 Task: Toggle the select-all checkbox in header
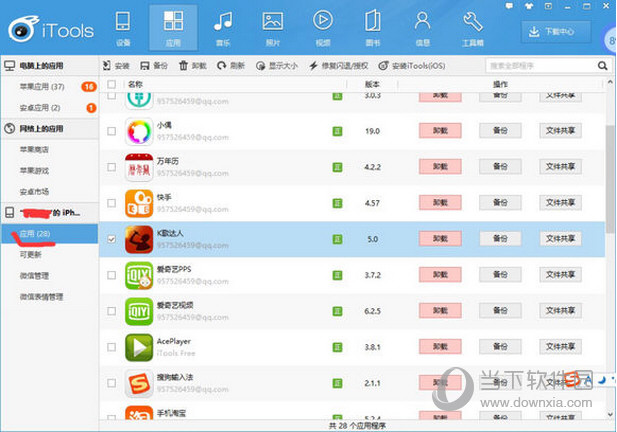(x=112, y=84)
